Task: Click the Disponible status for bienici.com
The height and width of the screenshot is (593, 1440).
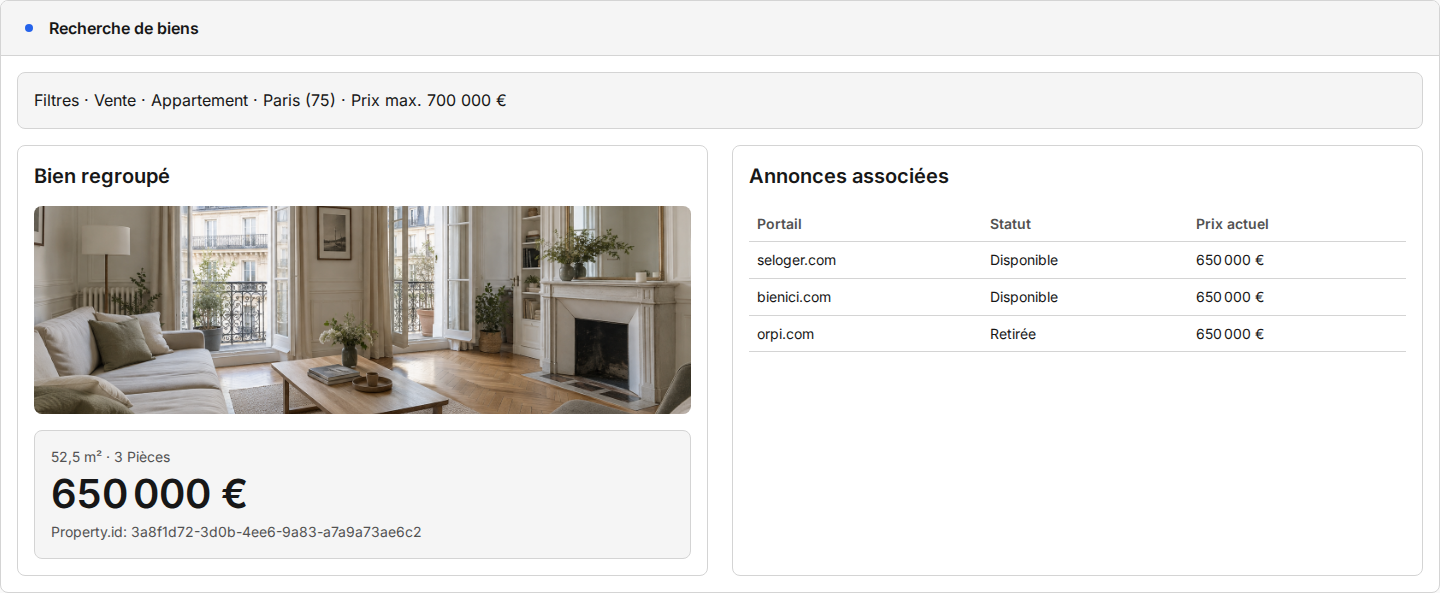Action: click(x=1024, y=297)
